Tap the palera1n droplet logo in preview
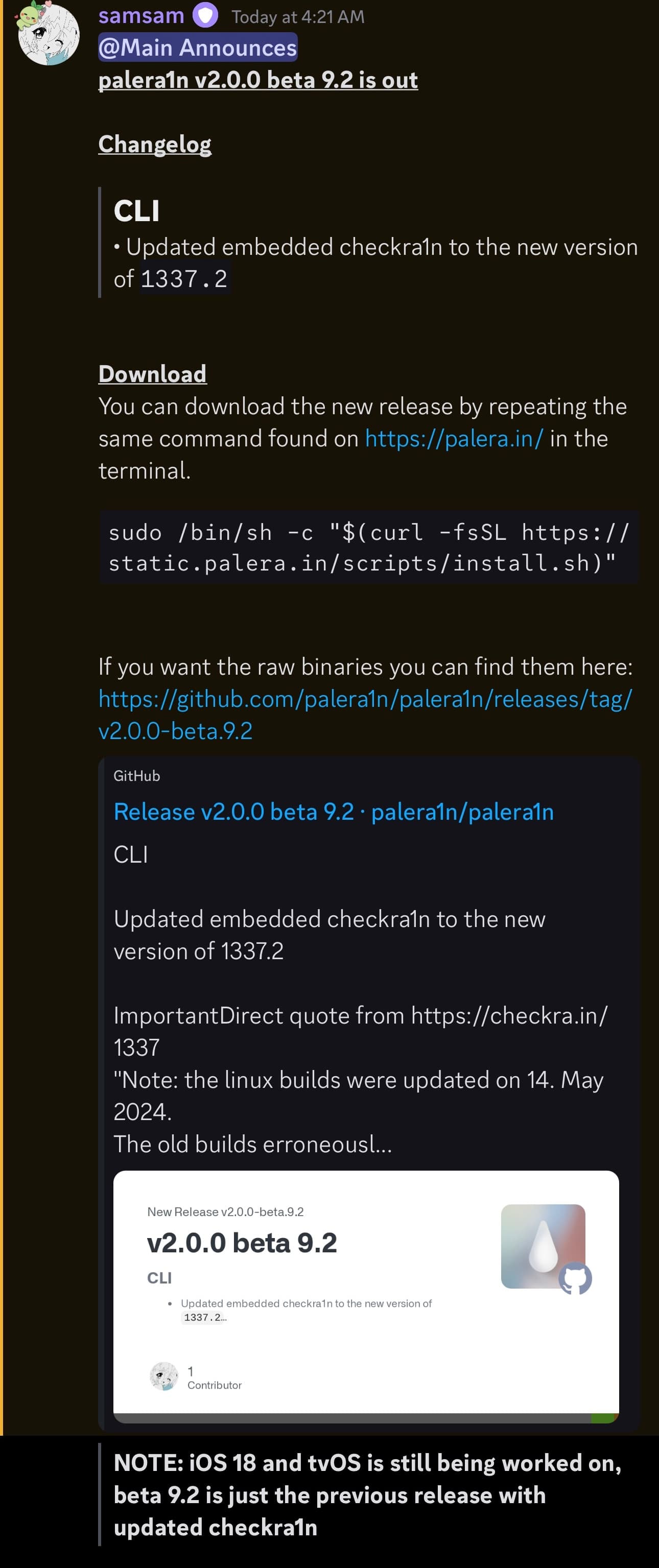The width and height of the screenshot is (659, 1568). 542,1245
